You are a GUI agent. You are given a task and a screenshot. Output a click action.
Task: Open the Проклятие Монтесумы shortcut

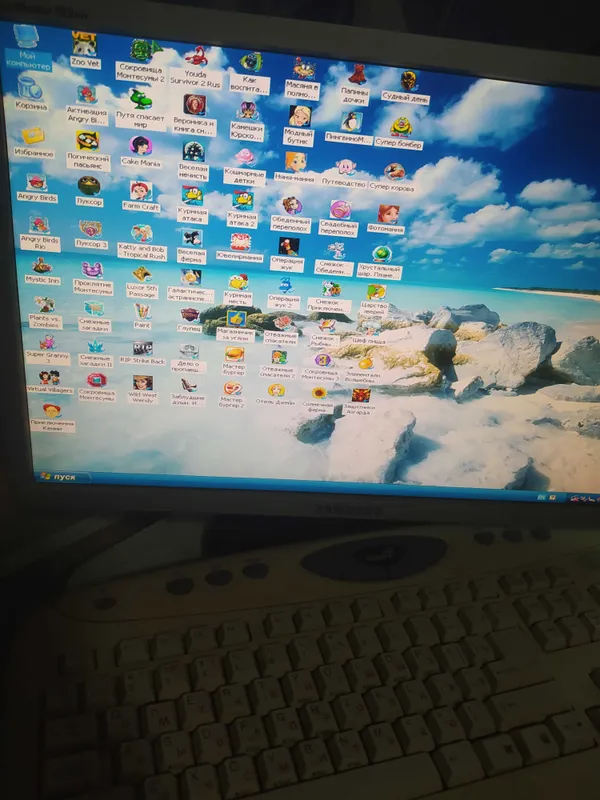pyautogui.click(x=93, y=279)
